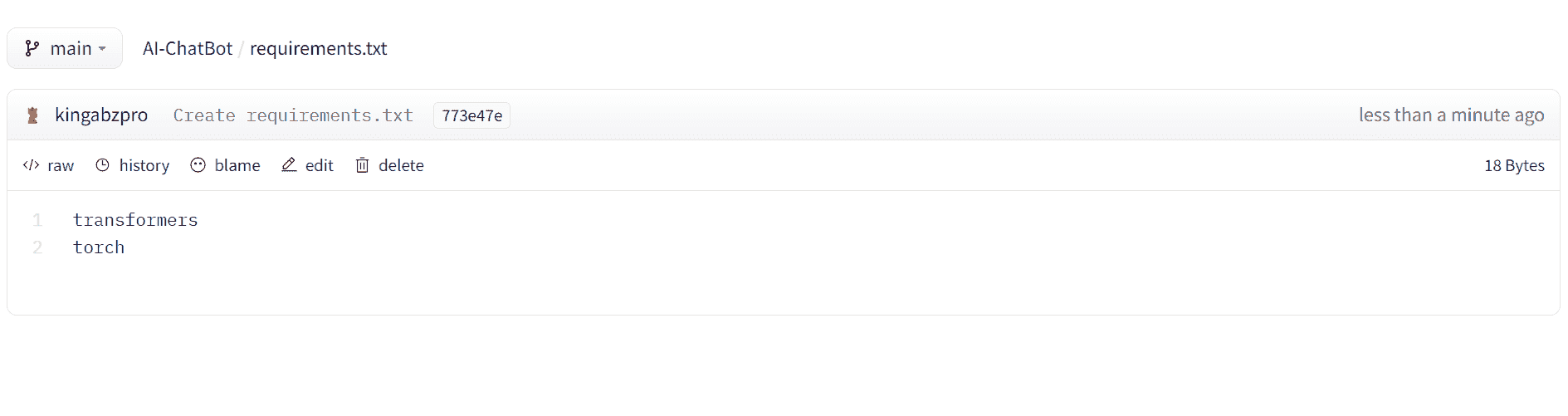The height and width of the screenshot is (416, 1568).
Task: View the raw file text link
Action: [61, 165]
